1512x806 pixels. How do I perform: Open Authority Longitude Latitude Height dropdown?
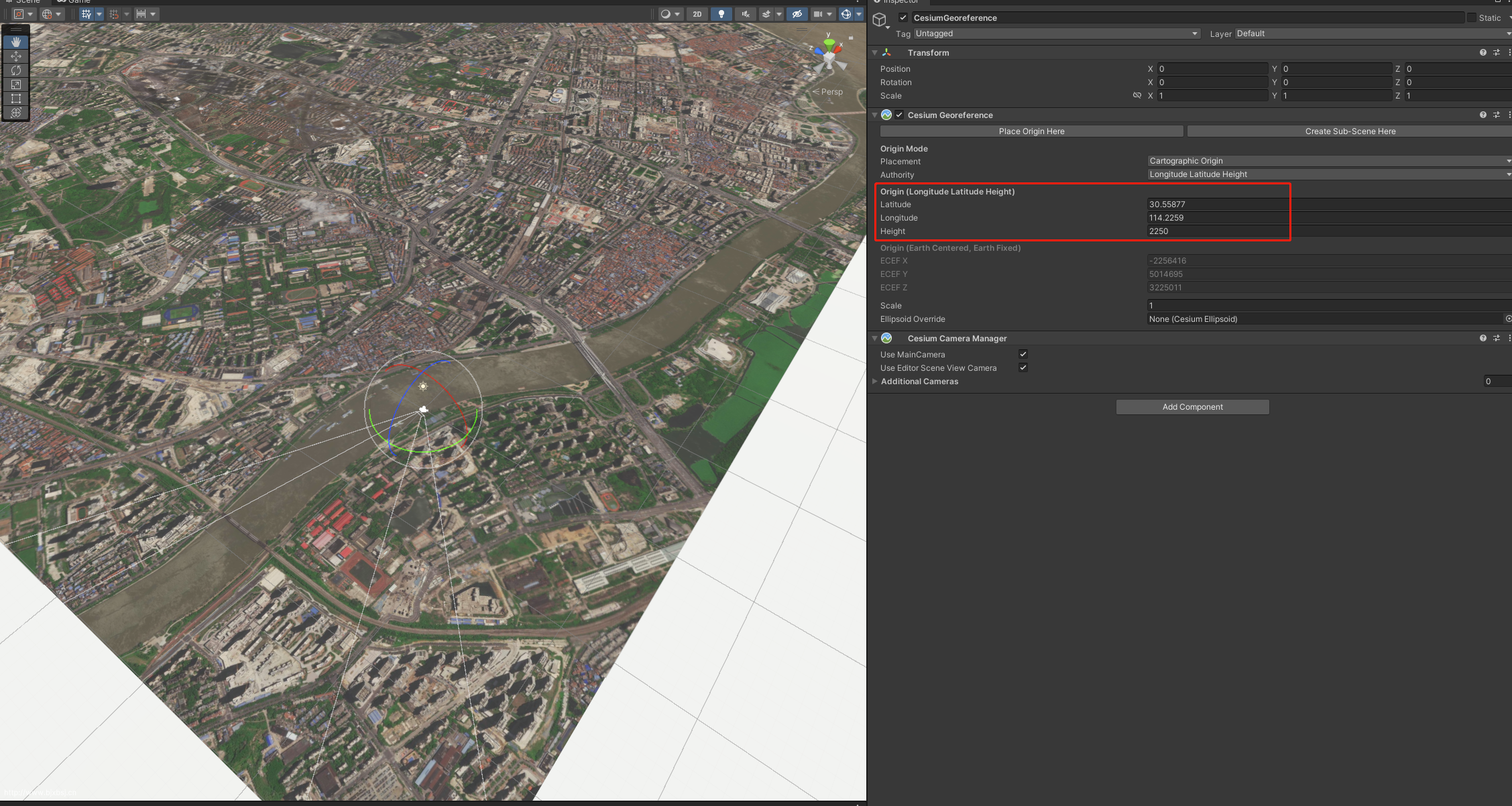(x=1330, y=174)
